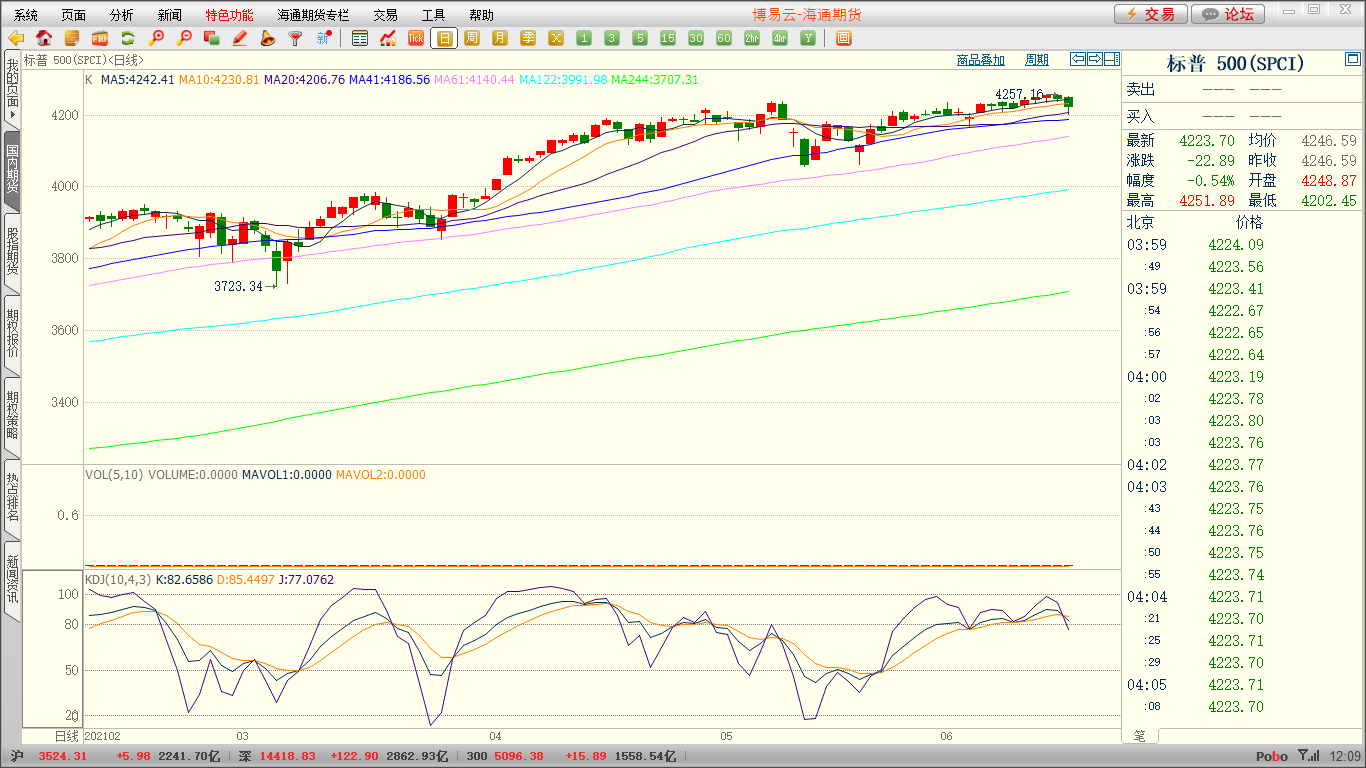
Task: Select 60-minute period button
Action: pos(724,39)
